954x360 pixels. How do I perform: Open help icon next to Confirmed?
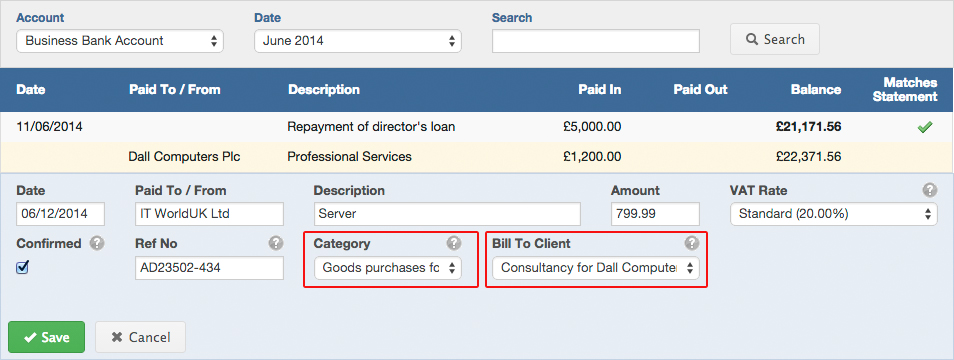pyautogui.click(x=97, y=243)
